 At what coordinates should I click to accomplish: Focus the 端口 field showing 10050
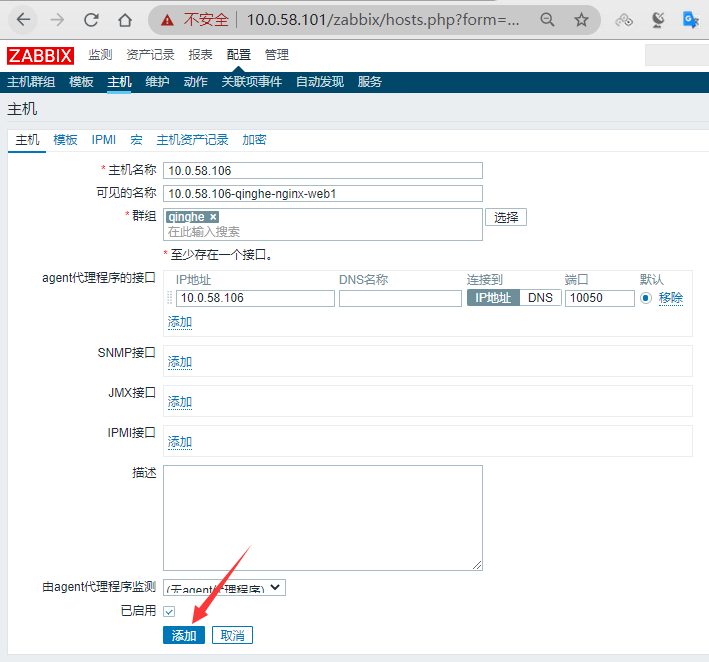point(600,298)
